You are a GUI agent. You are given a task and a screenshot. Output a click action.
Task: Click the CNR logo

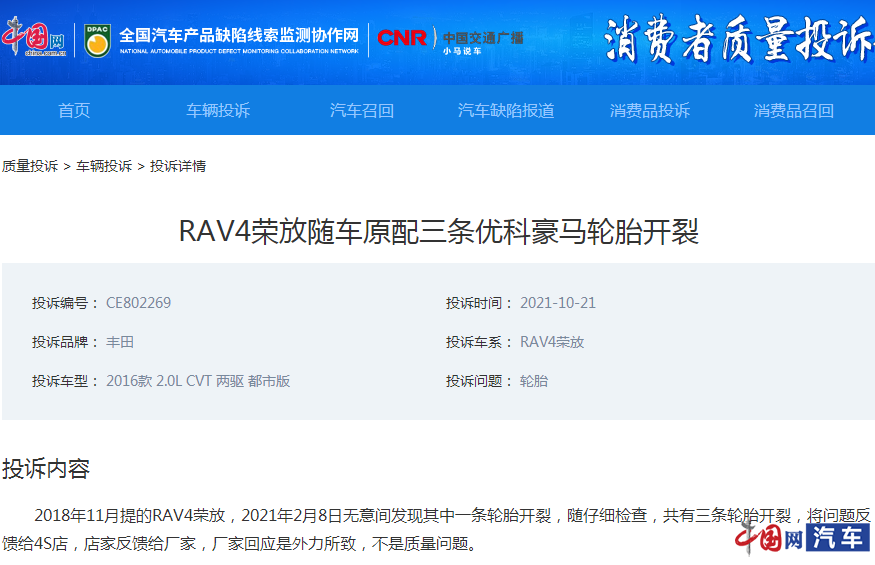[x=402, y=38]
